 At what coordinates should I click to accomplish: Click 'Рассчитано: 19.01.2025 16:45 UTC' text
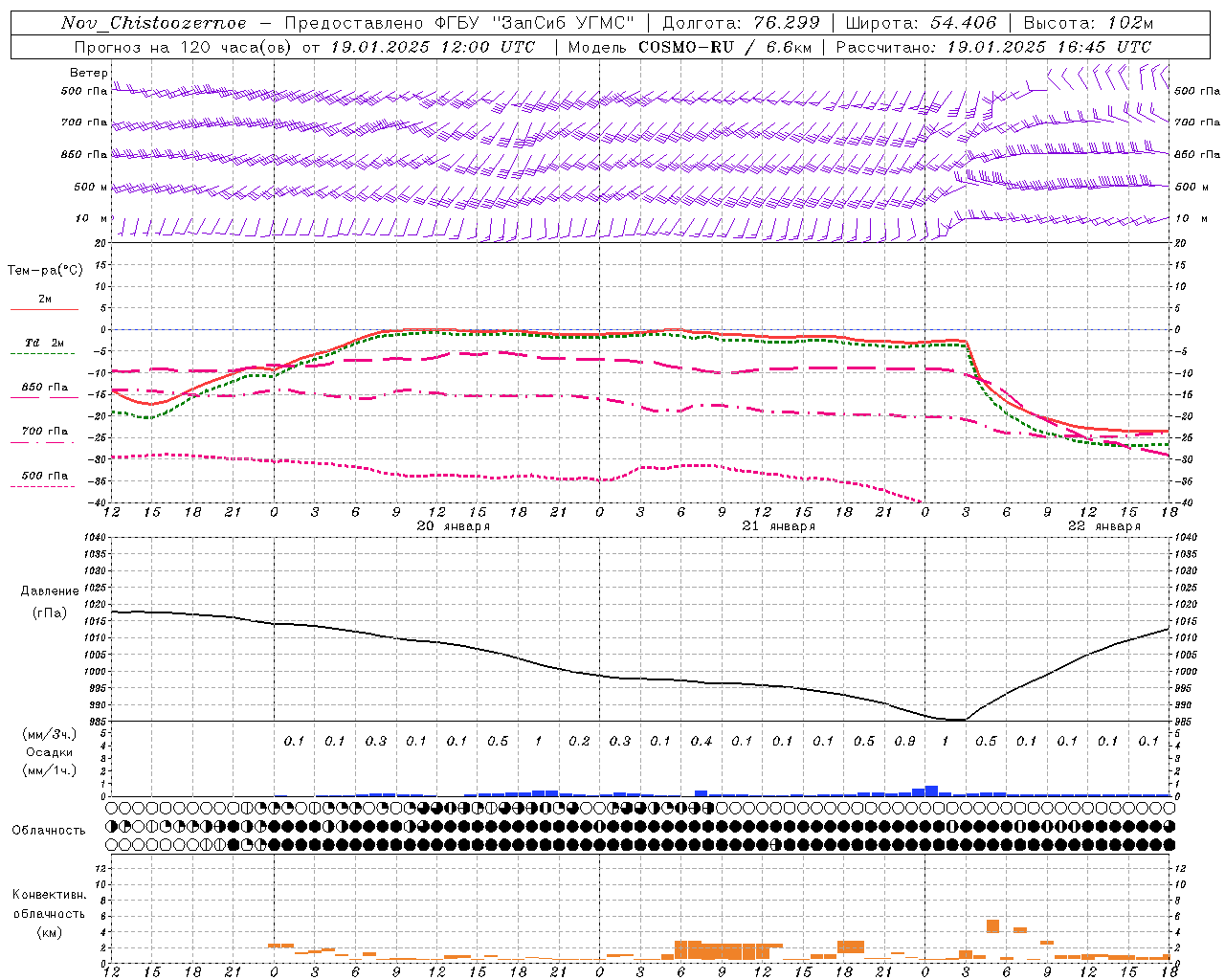pyautogui.click(x=993, y=47)
